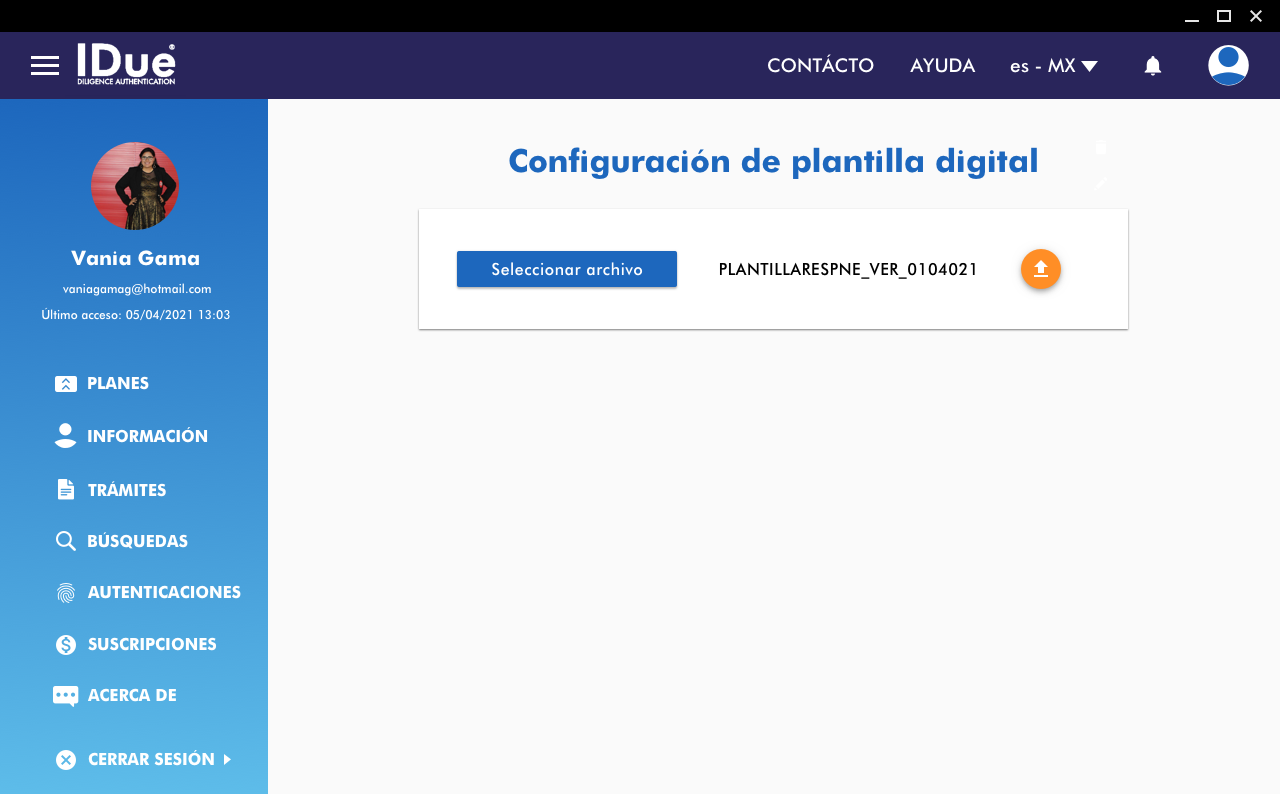The image size is (1280, 794).
Task: Click the Suscripciones dollar icon
Action: pos(66,645)
